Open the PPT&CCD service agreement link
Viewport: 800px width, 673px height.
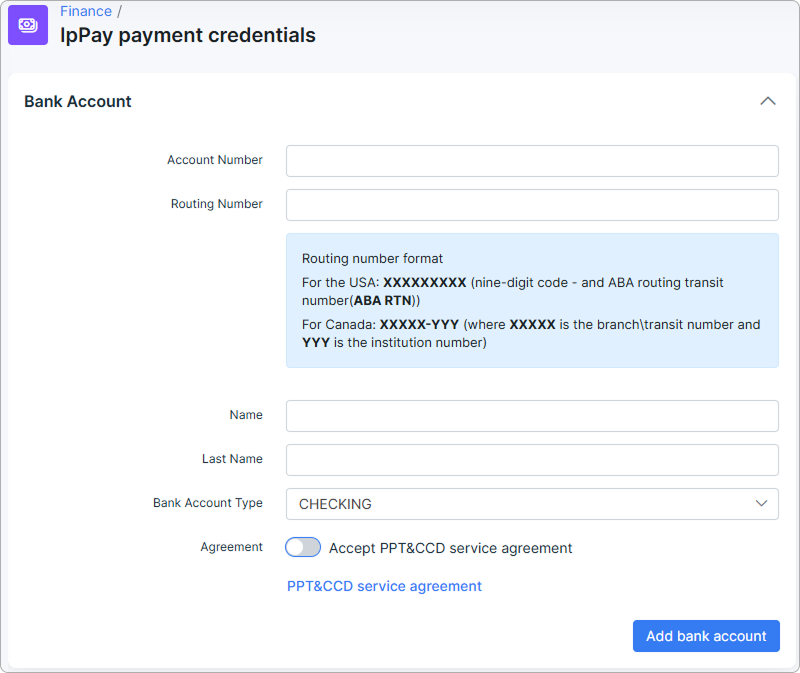coord(384,586)
